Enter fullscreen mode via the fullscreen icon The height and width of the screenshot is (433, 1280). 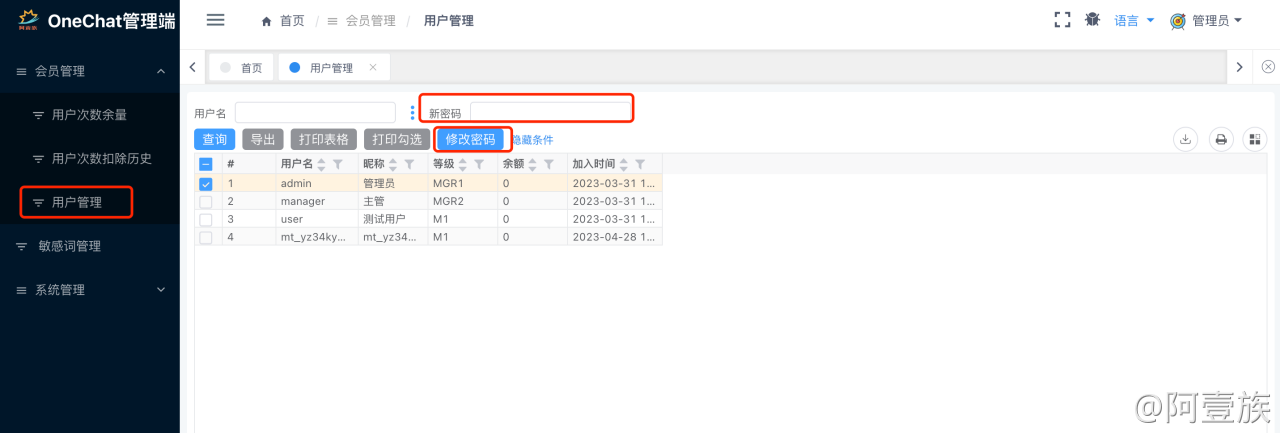(1062, 20)
